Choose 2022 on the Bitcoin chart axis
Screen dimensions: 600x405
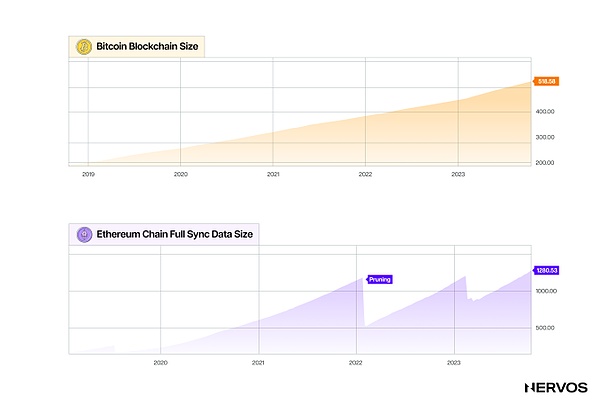(x=366, y=174)
